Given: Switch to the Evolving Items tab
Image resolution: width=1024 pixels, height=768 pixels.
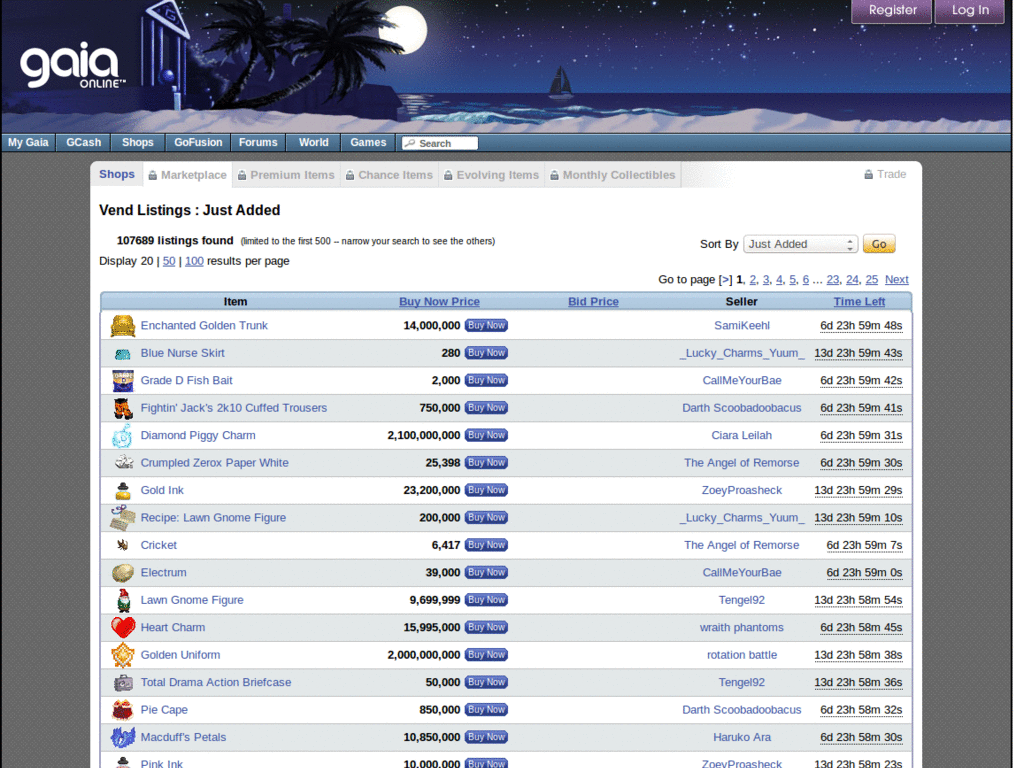Looking at the screenshot, I should 491,175.
